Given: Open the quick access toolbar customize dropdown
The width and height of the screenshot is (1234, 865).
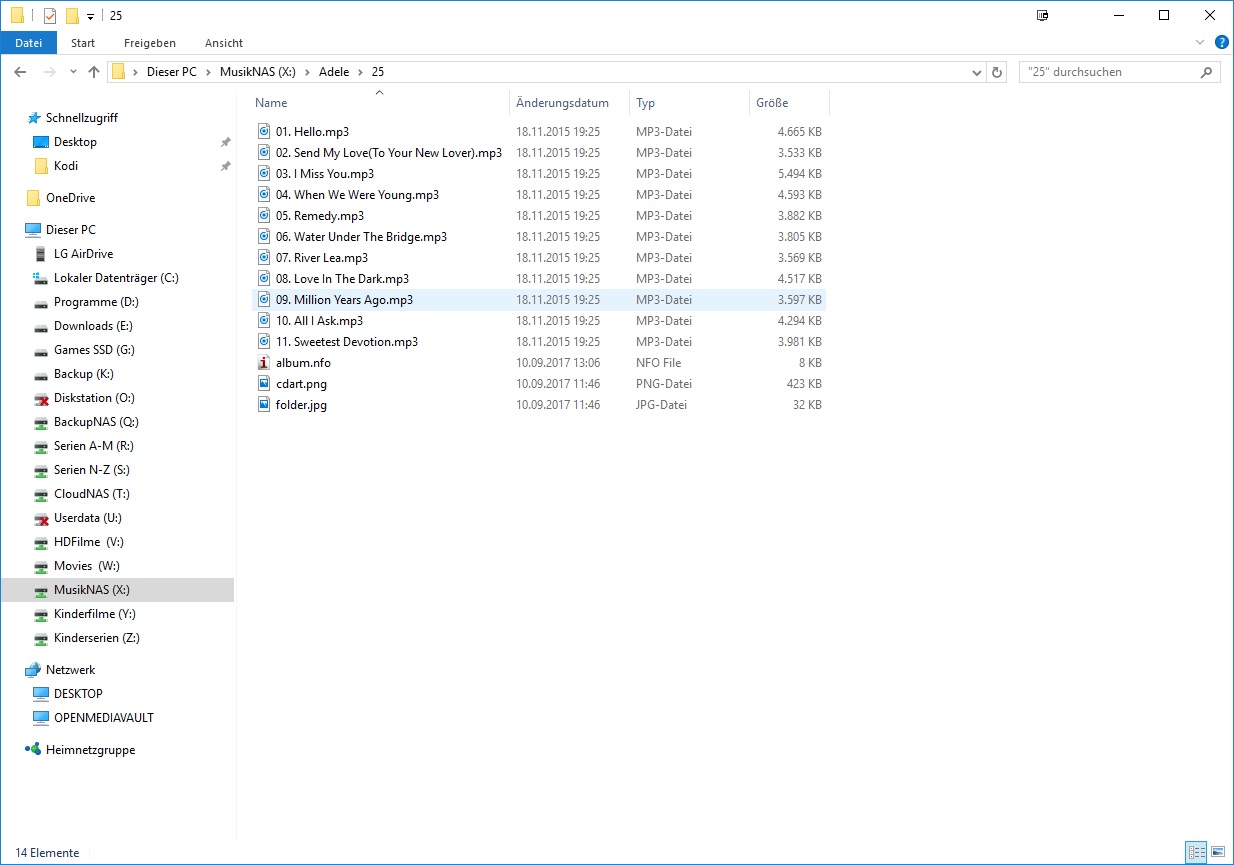Looking at the screenshot, I should (90, 17).
